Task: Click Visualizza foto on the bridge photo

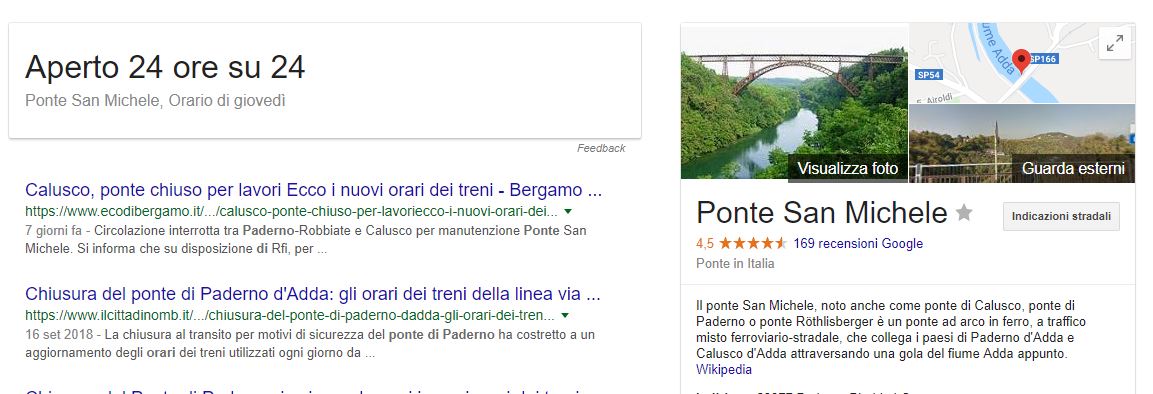Action: coord(848,168)
